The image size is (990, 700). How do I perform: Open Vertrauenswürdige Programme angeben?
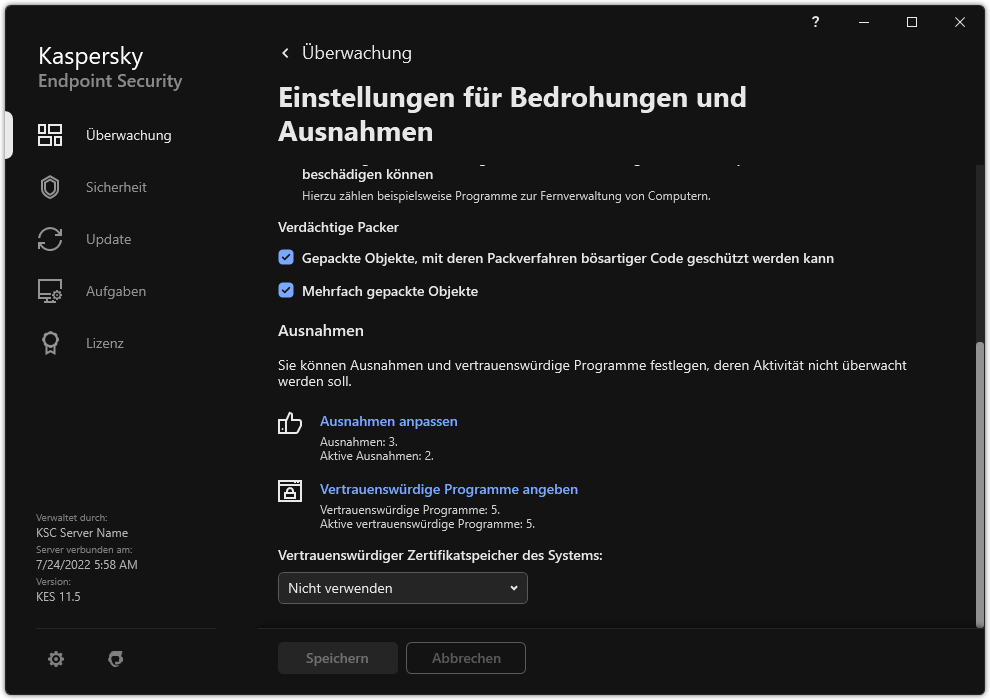pyautogui.click(x=448, y=489)
